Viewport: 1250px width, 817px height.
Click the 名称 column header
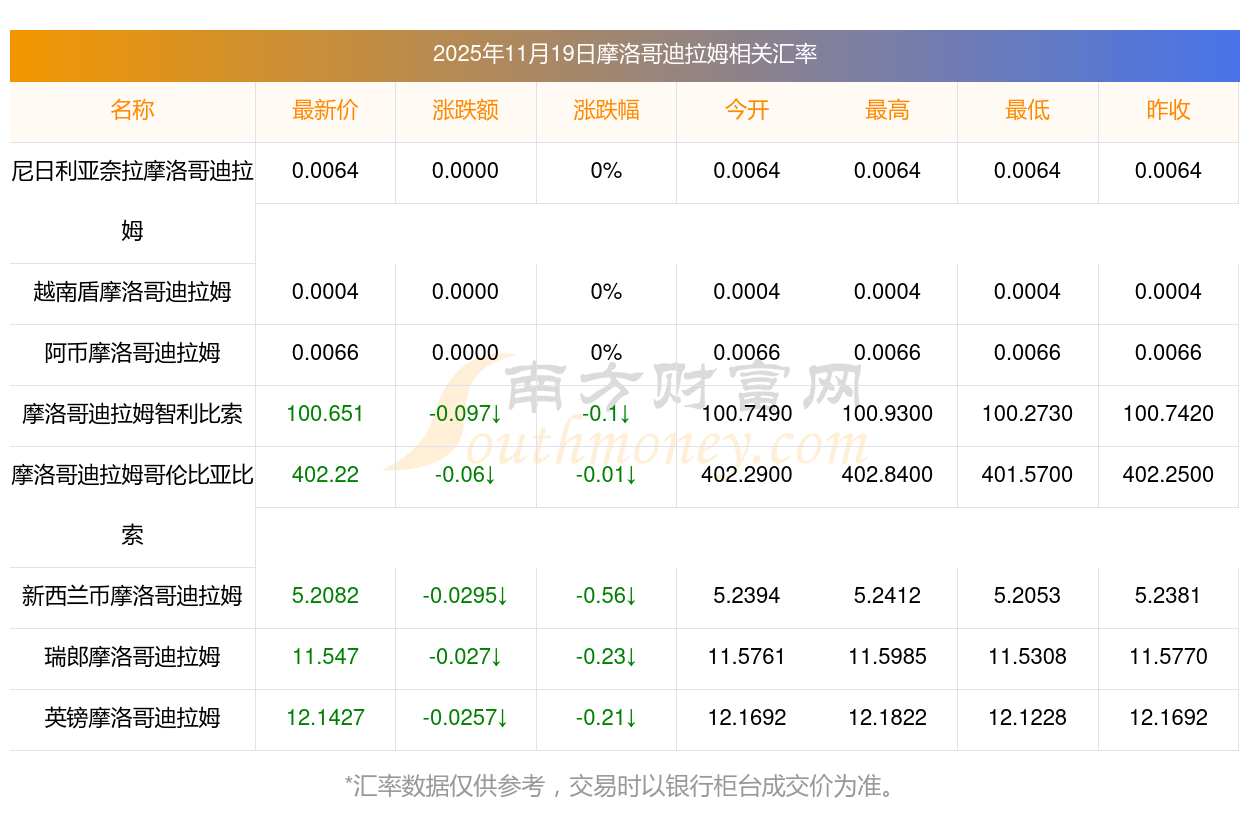(132, 110)
